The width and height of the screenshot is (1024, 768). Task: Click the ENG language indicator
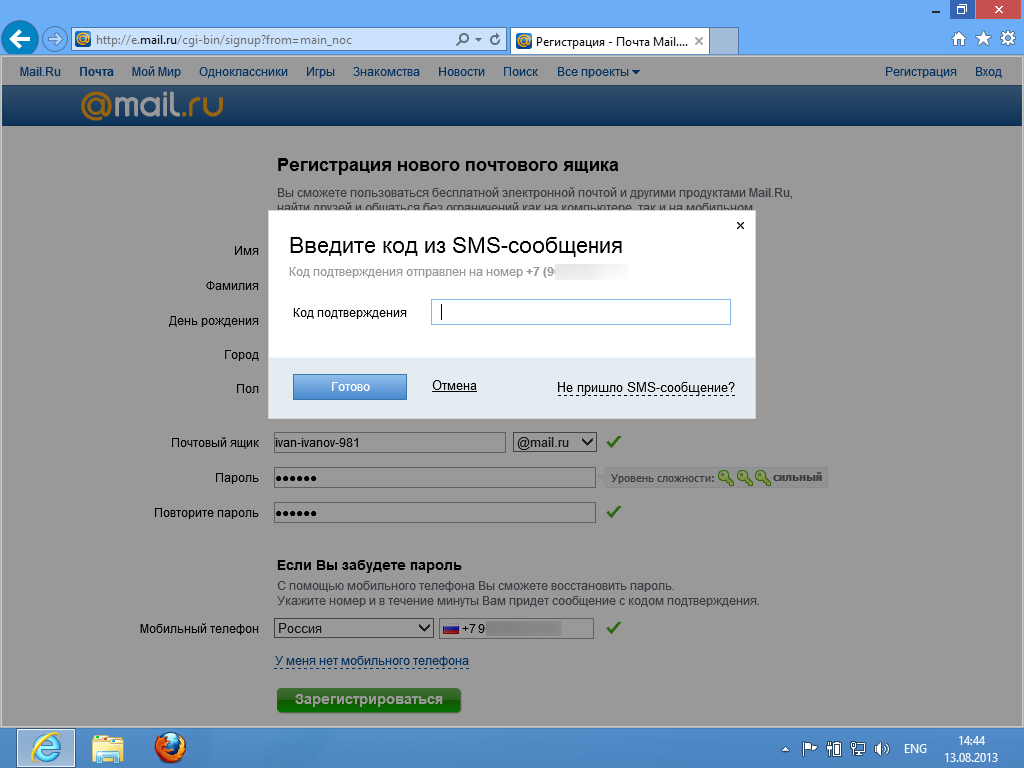[915, 749]
